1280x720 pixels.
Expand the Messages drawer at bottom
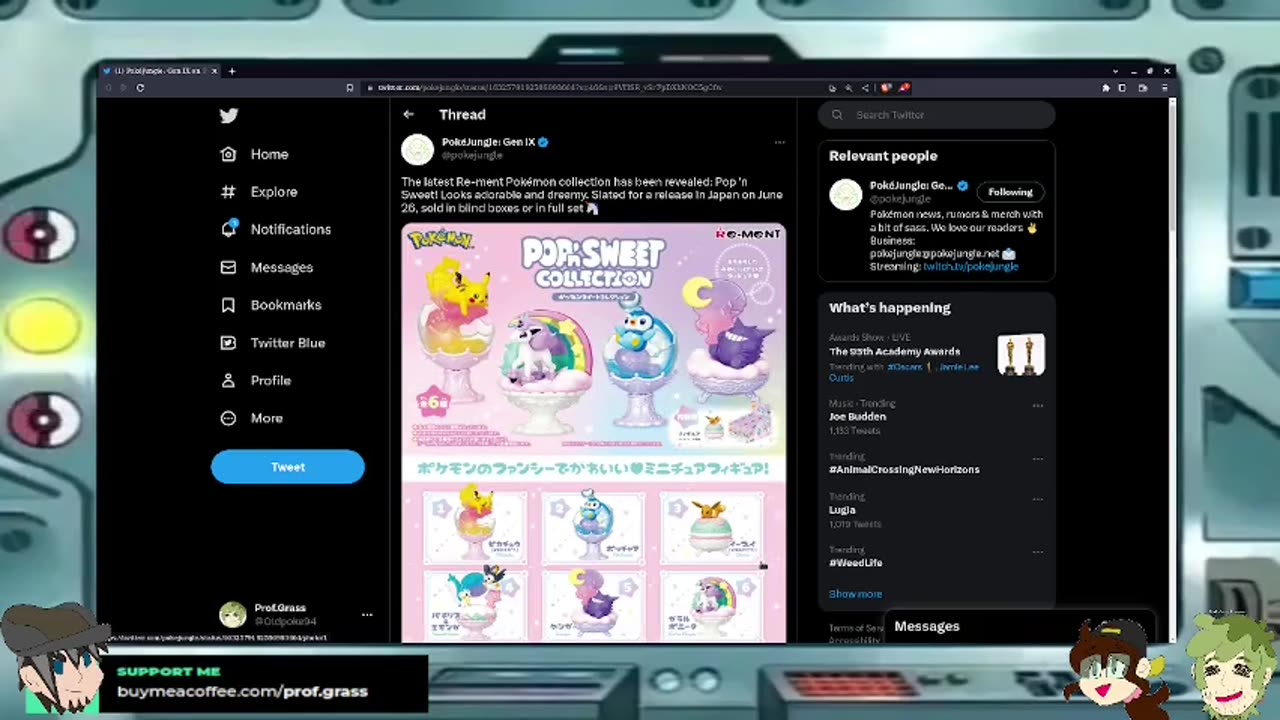point(1020,627)
